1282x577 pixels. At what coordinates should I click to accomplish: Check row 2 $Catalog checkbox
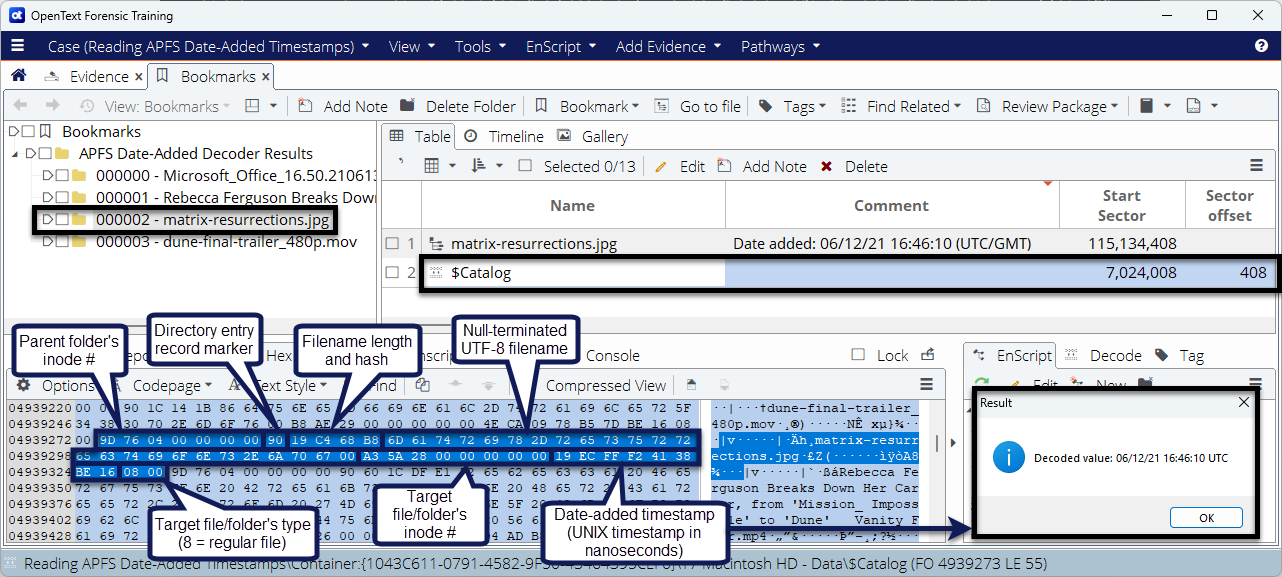[x=393, y=272]
